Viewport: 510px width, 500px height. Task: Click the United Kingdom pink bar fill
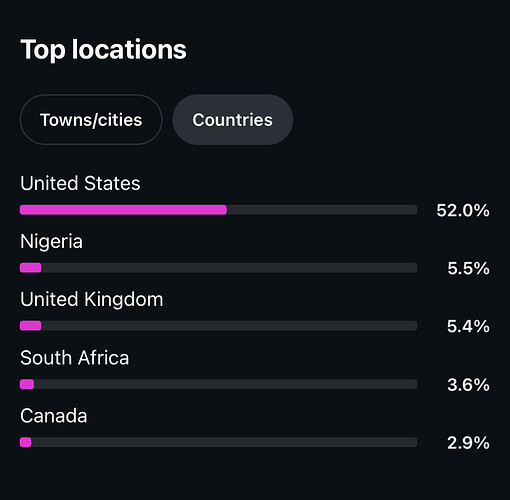31,326
